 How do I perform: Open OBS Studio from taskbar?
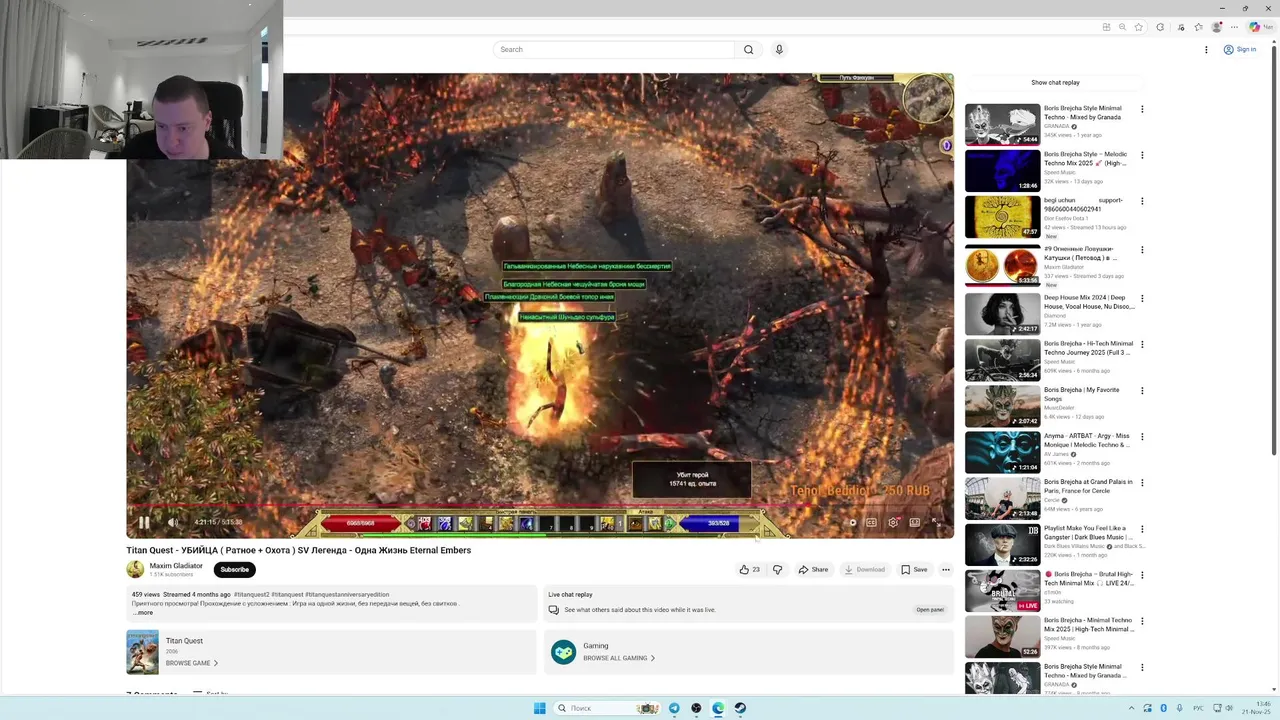(696, 708)
